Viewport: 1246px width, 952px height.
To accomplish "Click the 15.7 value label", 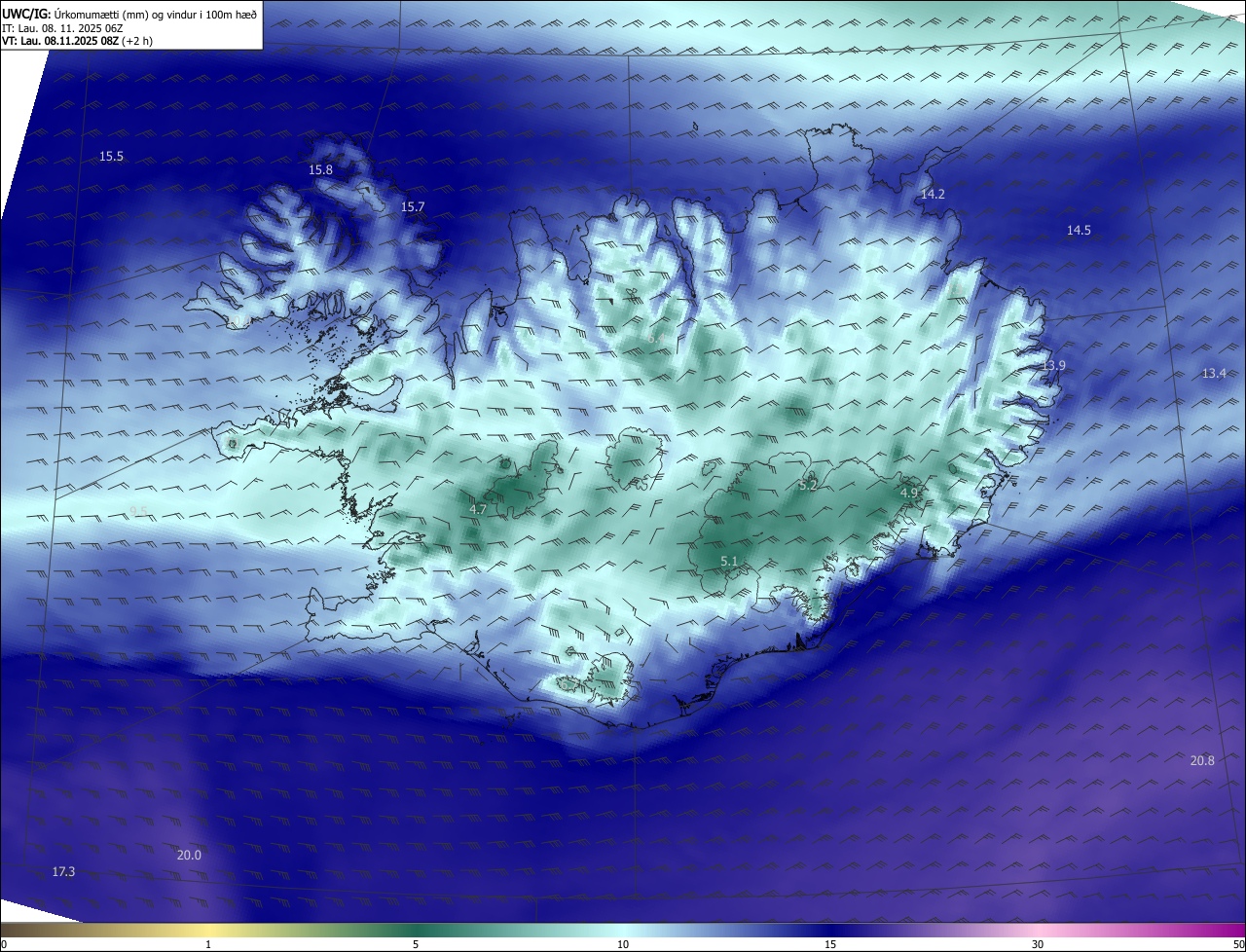I will [413, 207].
